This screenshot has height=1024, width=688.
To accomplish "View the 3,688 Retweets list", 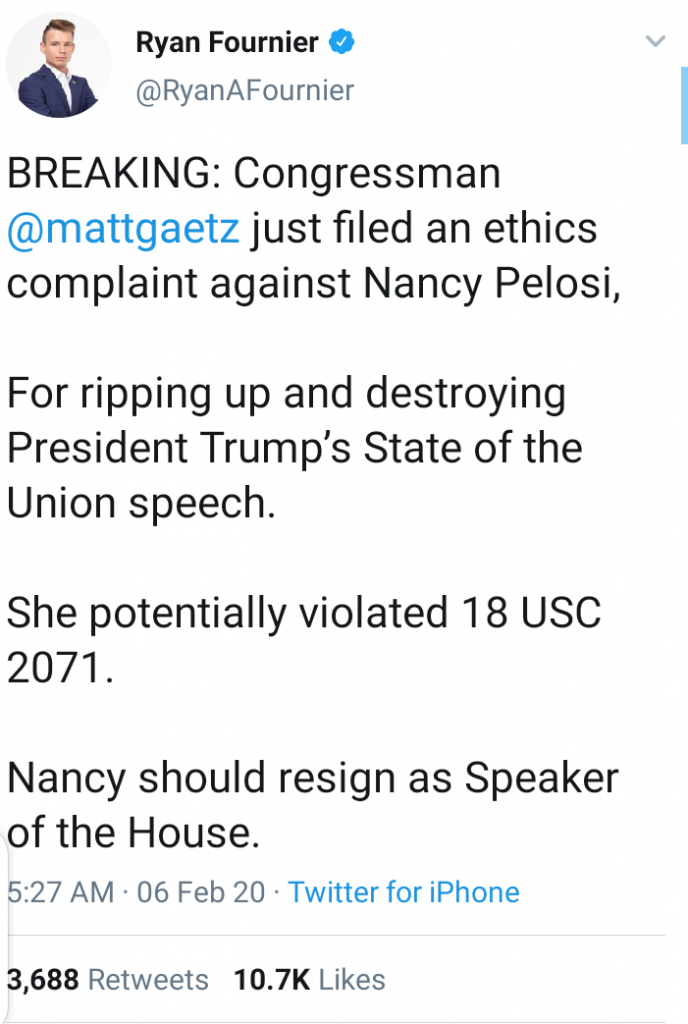I will click(x=108, y=979).
